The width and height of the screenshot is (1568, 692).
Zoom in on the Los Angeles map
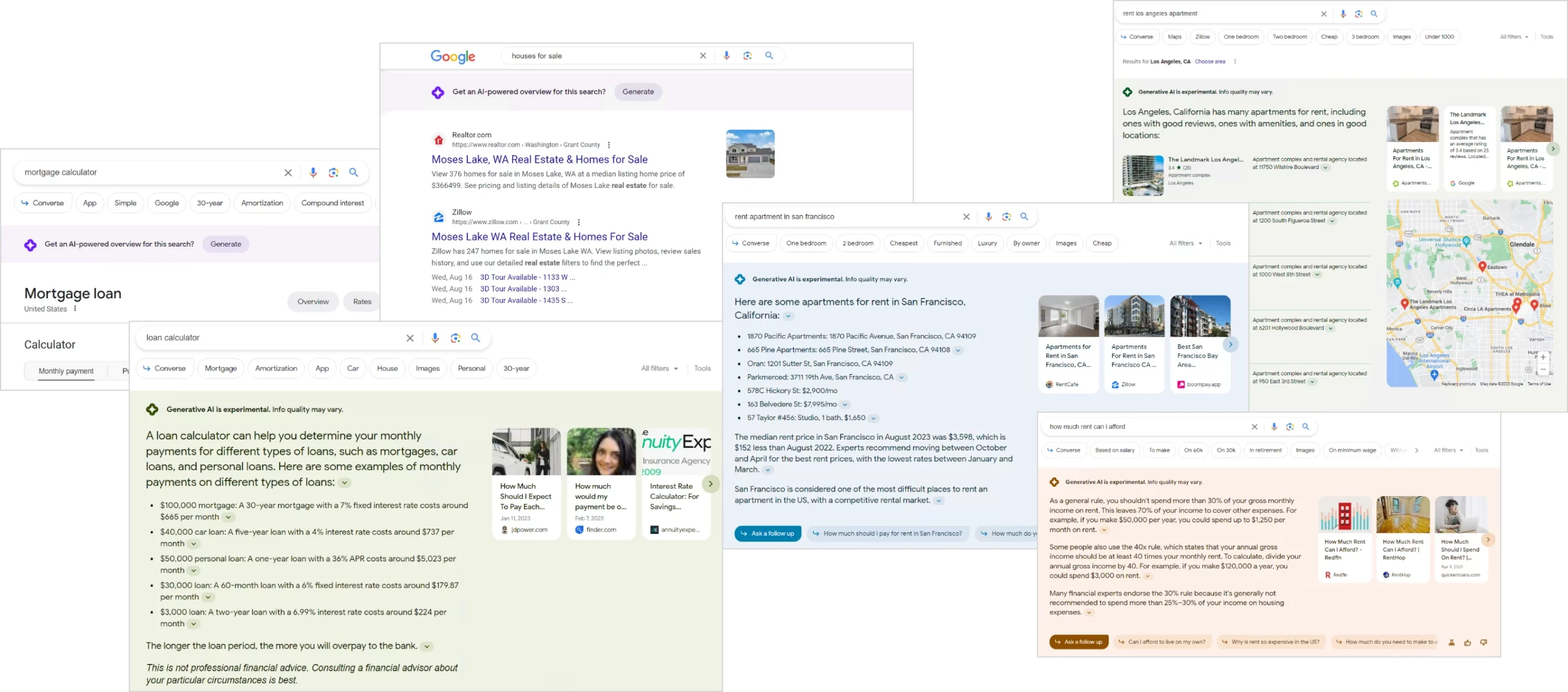coord(1543,357)
